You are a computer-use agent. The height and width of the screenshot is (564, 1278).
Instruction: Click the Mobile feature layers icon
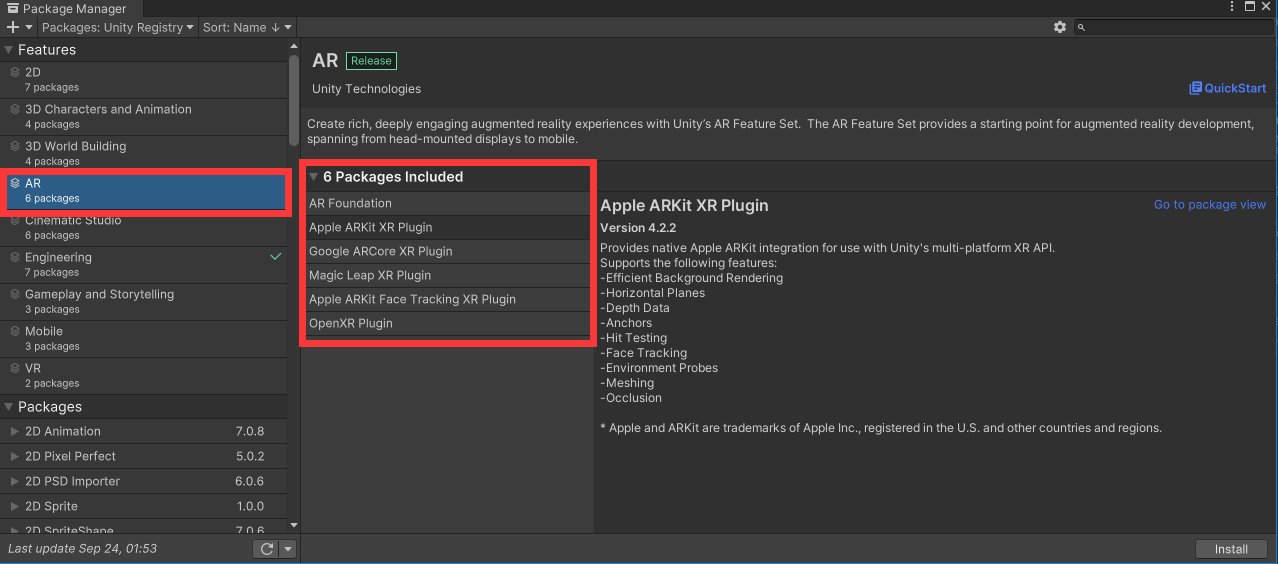(15, 331)
